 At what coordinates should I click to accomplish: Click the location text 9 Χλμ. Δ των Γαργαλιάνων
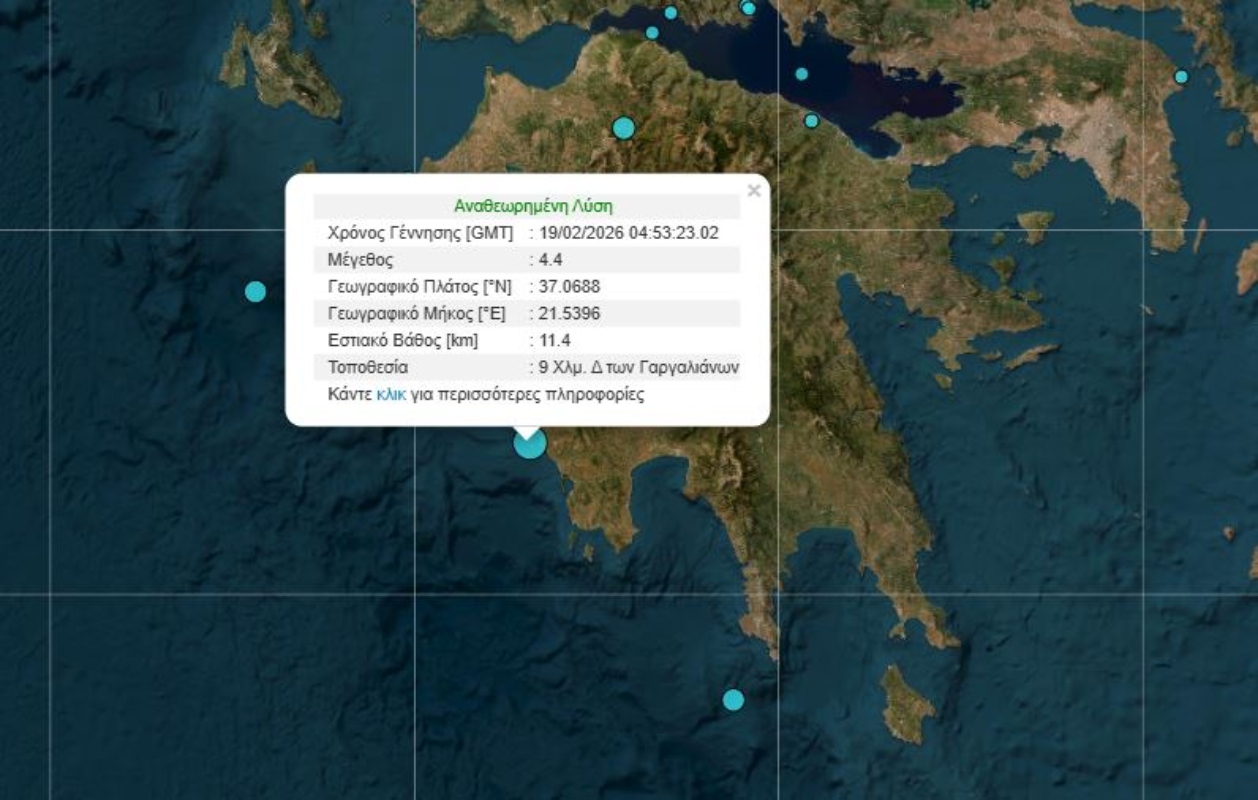point(639,367)
